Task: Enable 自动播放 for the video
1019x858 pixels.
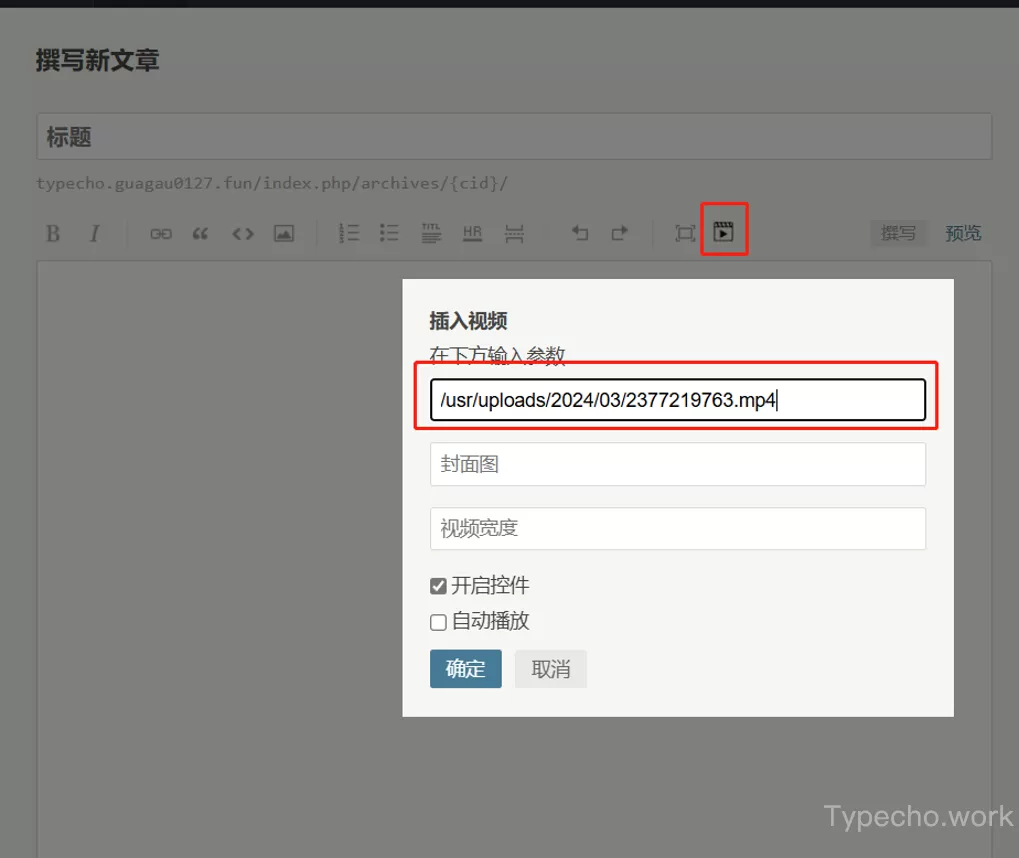Action: 438,621
